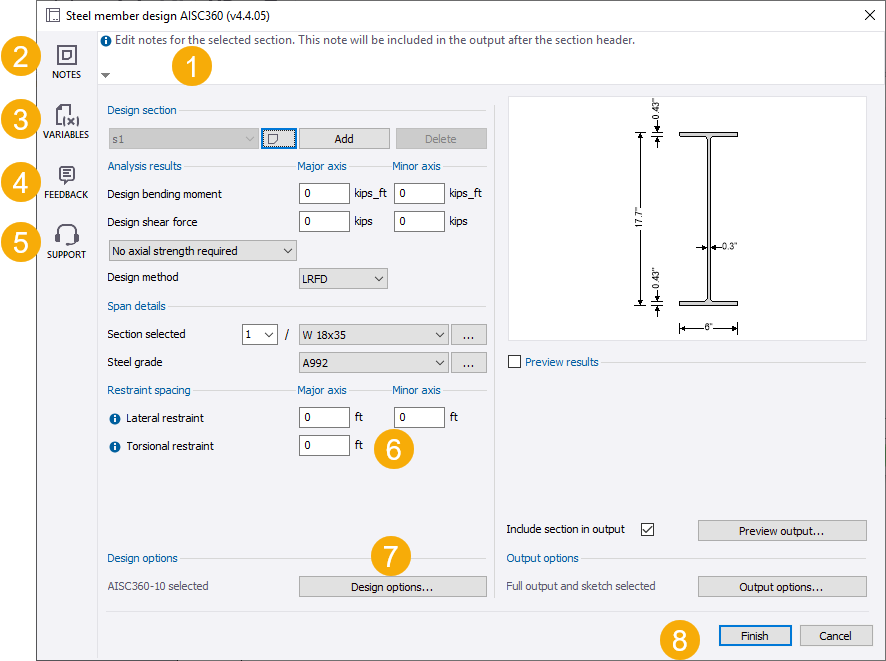Expand the notes area collapse arrow
This screenshot has width=886, height=661.
(106, 75)
